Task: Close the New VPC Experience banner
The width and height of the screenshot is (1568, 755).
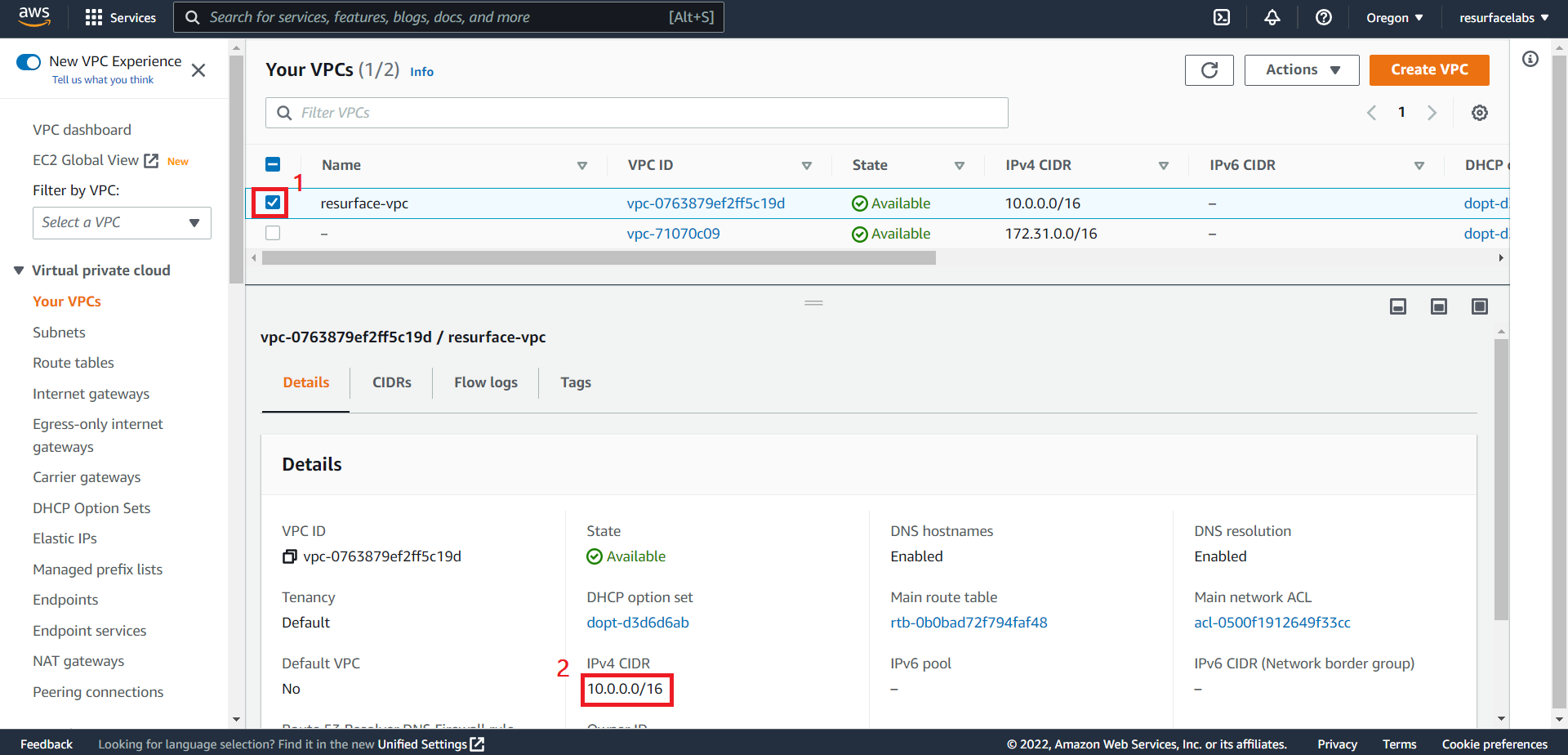Action: pyautogui.click(x=198, y=70)
